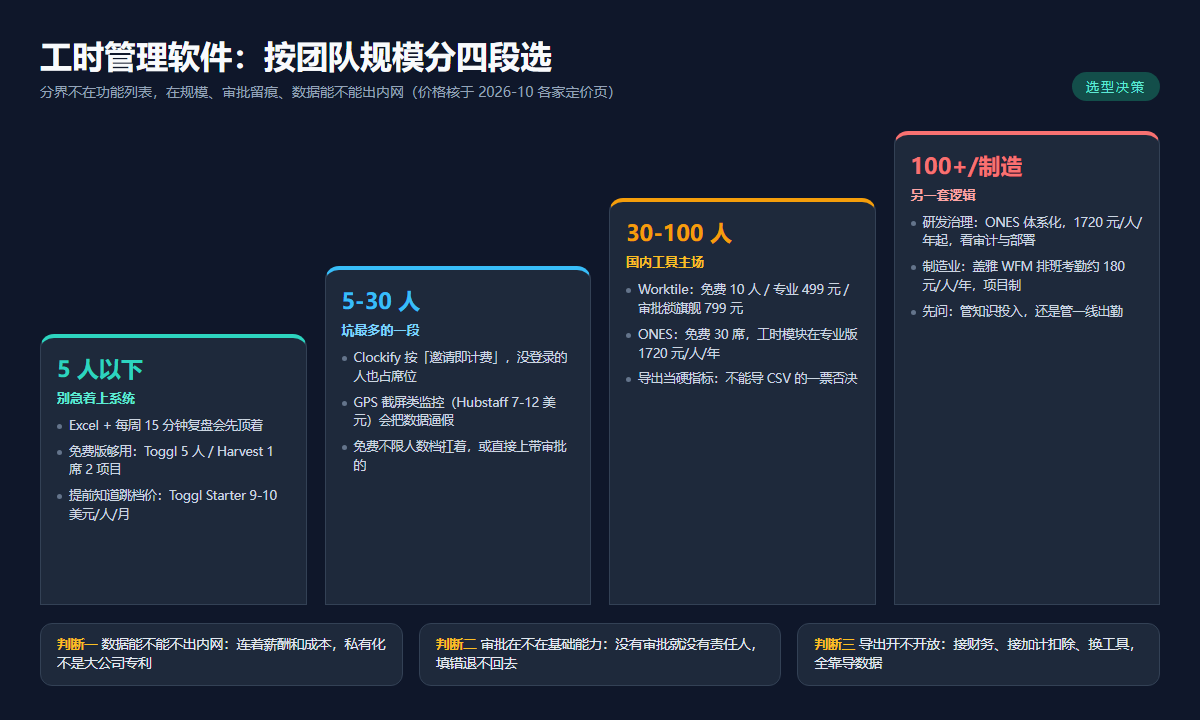This screenshot has width=1200, height=720.
Task: Click the Clockify 按「邀请即计费」 bullet
Action: click(x=458, y=366)
